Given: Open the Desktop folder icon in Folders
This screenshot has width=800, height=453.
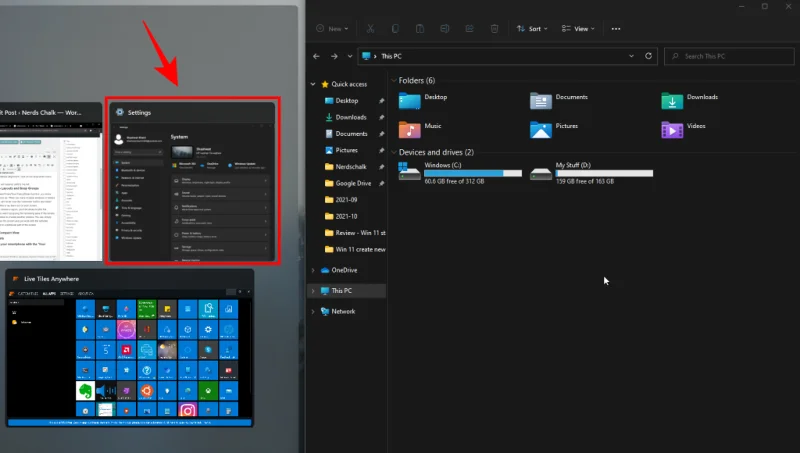Looking at the screenshot, I should pos(410,101).
